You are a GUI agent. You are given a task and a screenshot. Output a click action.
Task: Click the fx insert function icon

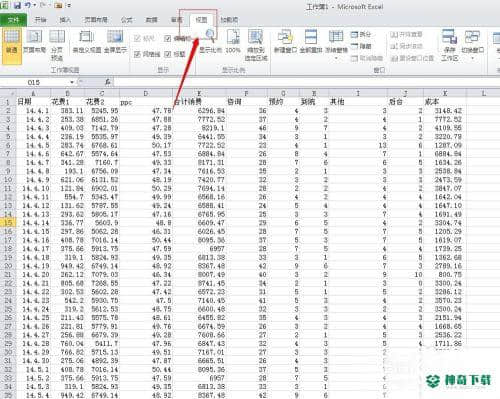(x=108, y=82)
